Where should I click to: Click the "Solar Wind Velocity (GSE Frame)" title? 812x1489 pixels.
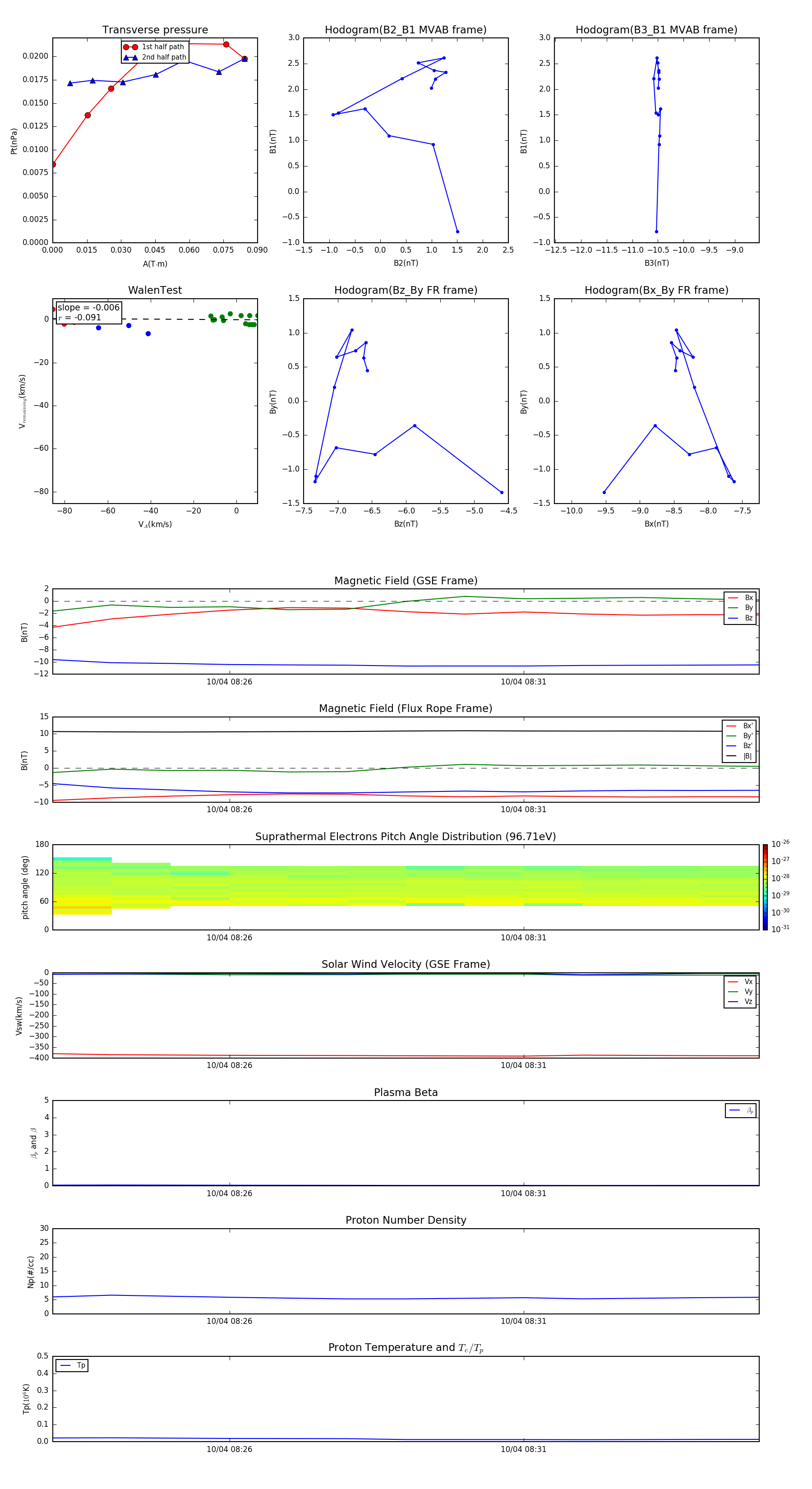tap(406, 964)
